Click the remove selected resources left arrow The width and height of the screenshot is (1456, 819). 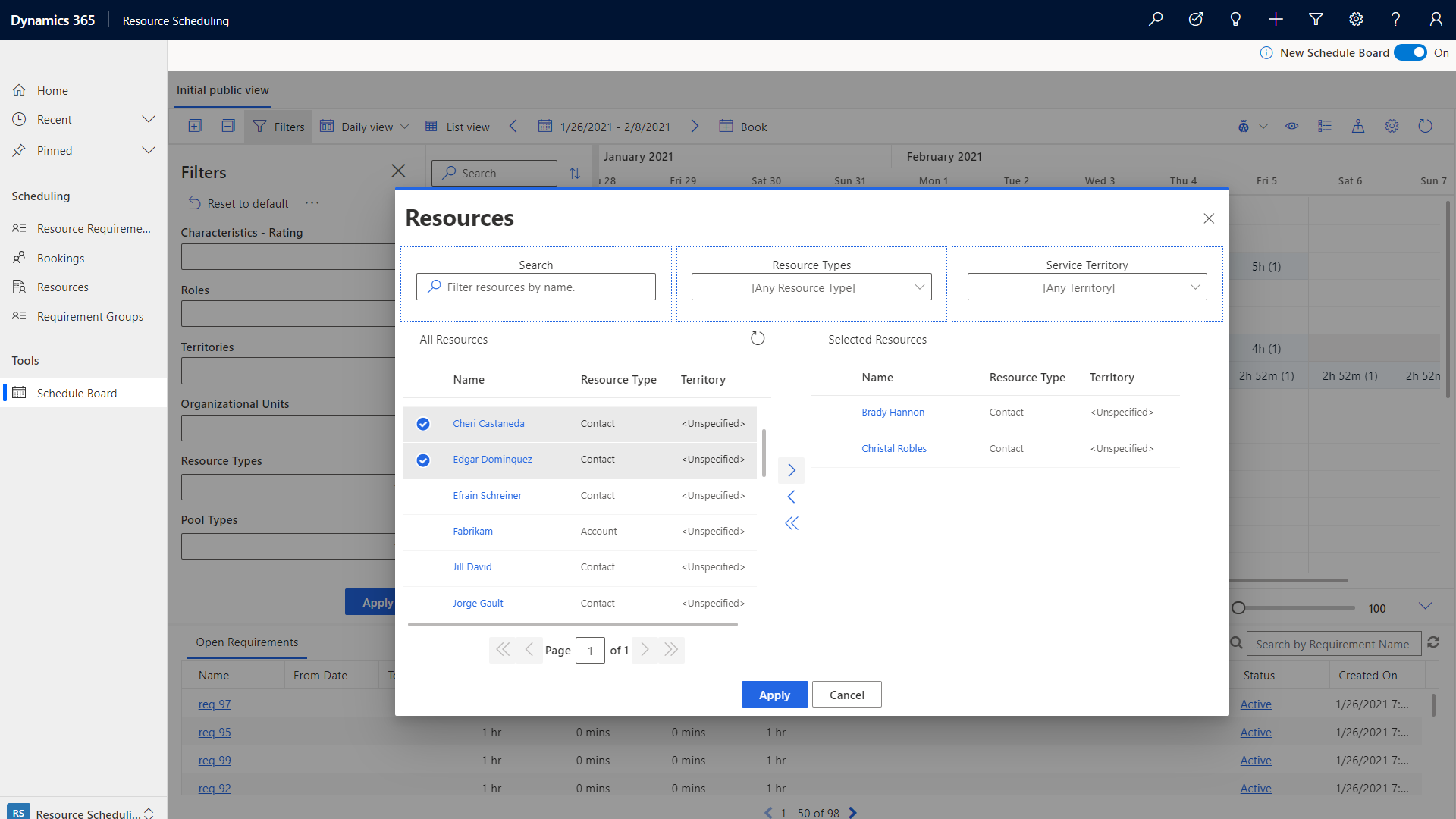click(x=792, y=497)
